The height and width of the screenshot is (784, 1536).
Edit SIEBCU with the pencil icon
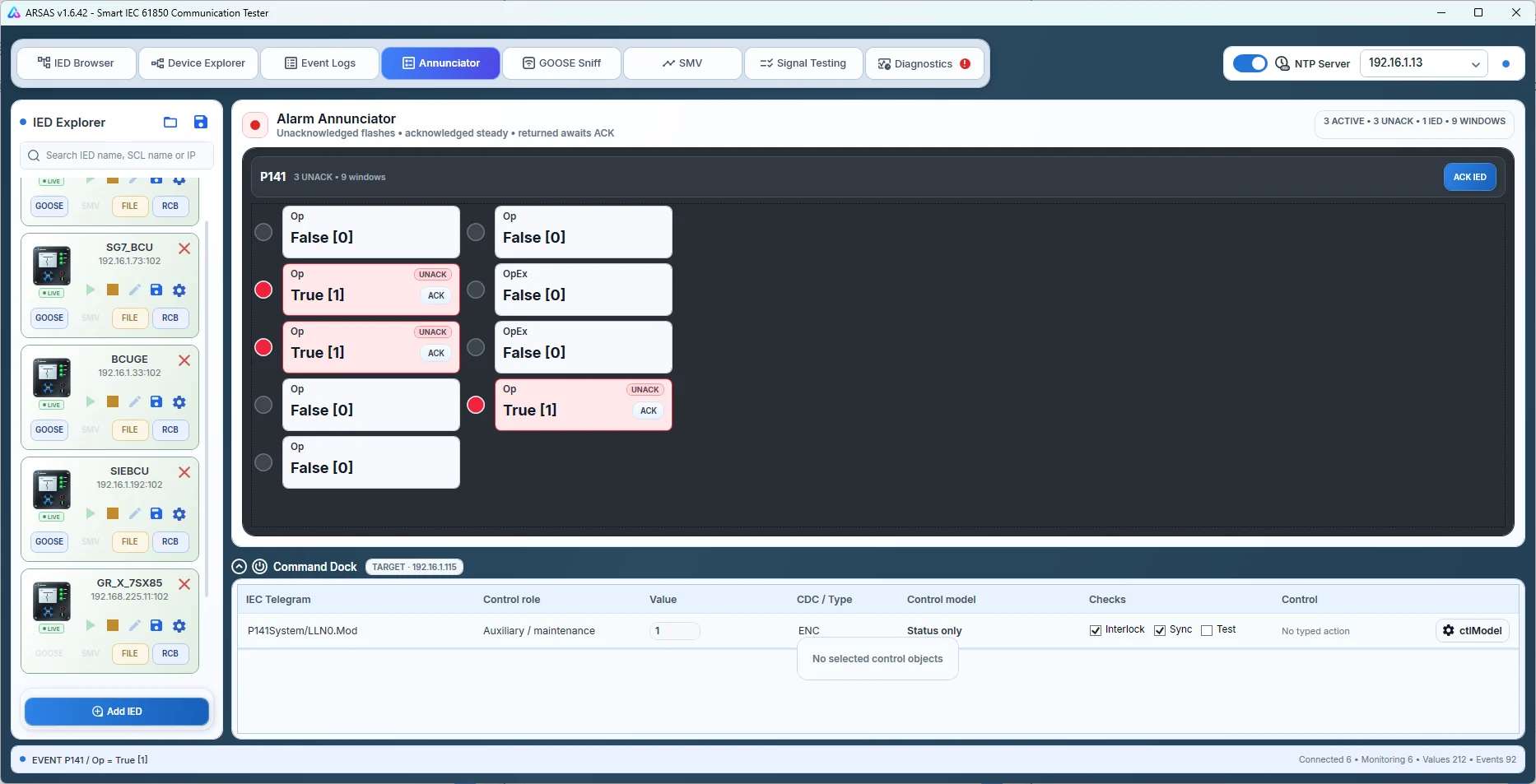[x=134, y=513]
